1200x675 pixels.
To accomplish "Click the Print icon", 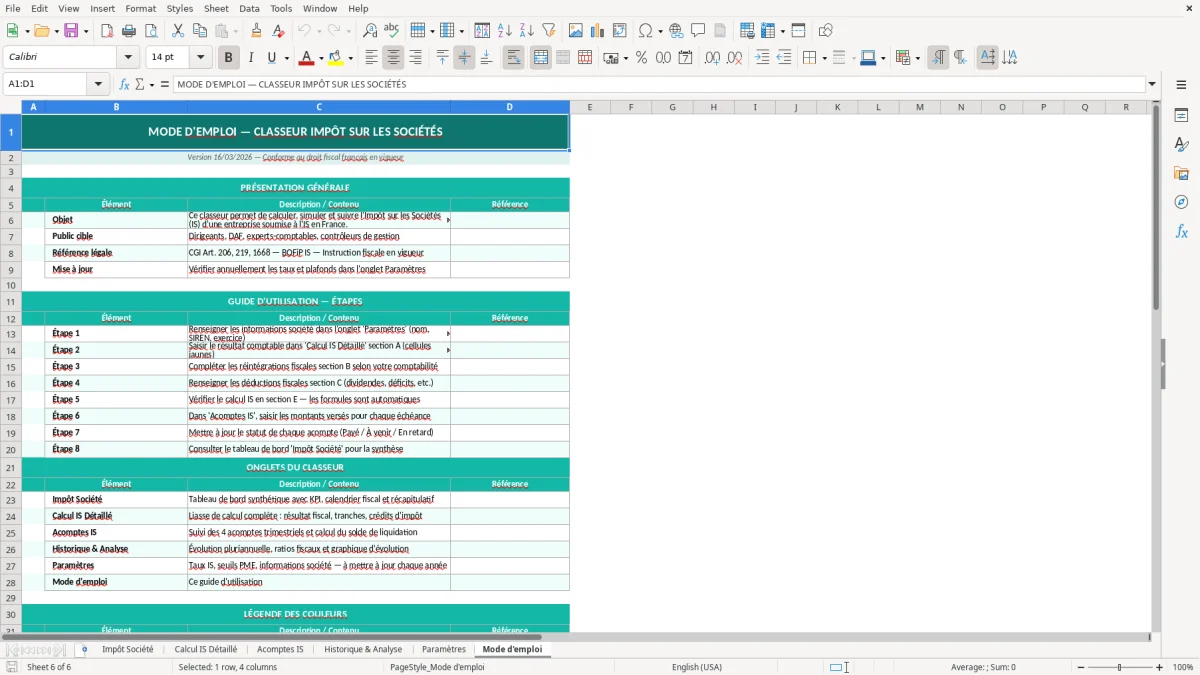I will (x=129, y=31).
